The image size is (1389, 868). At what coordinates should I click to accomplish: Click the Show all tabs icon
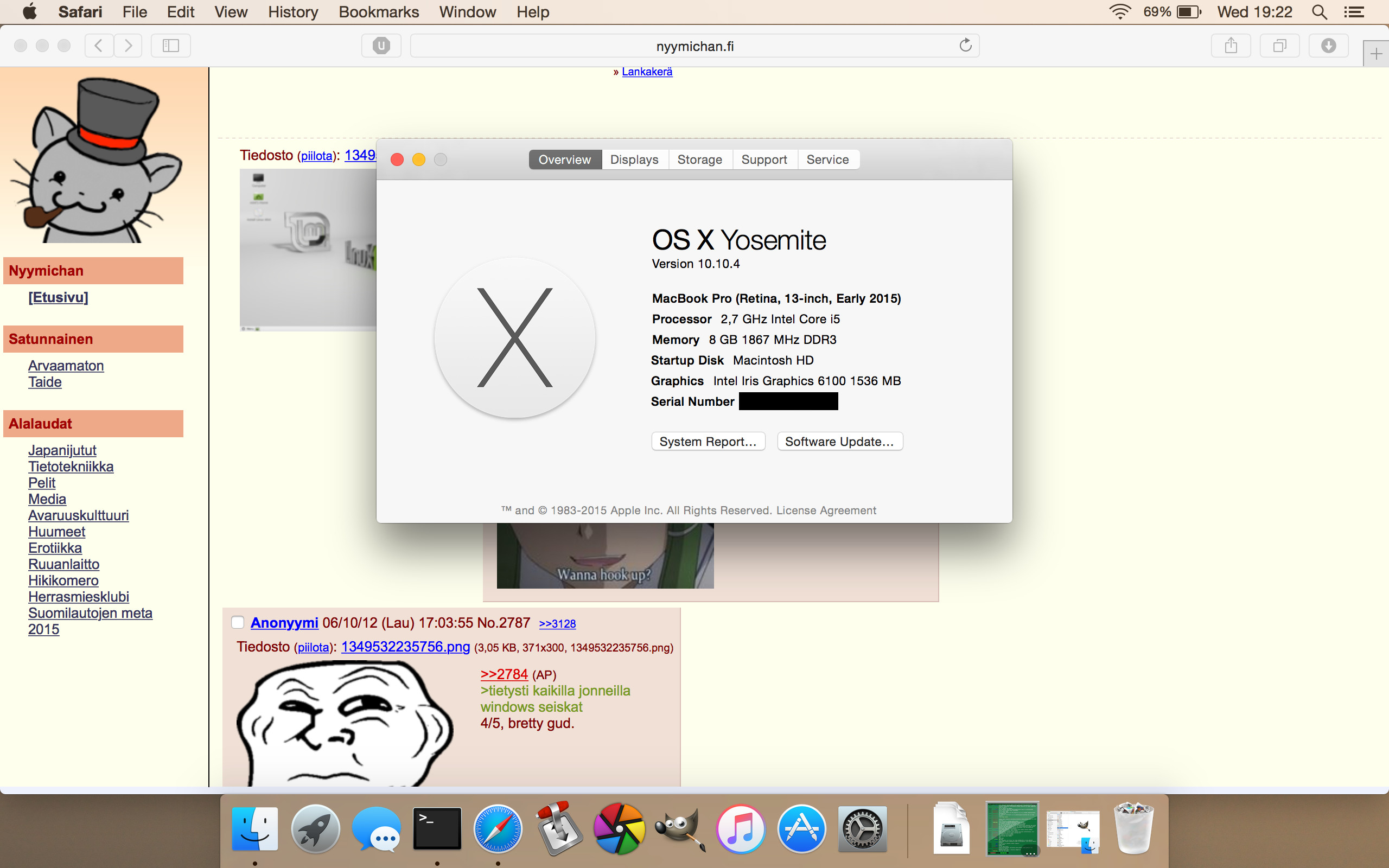tap(1279, 46)
